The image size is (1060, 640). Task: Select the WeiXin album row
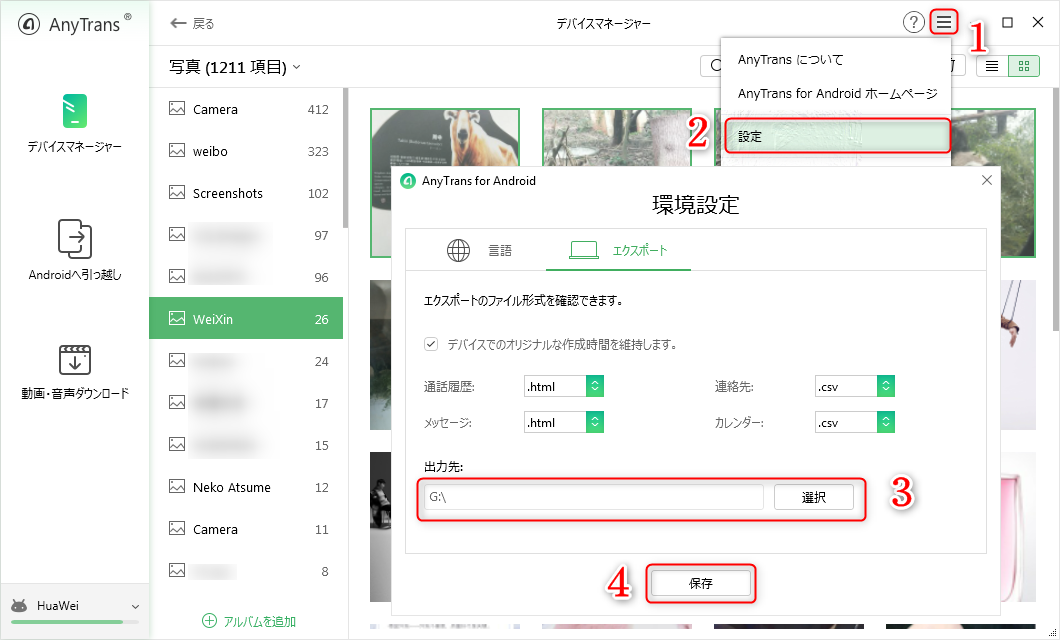(246, 318)
